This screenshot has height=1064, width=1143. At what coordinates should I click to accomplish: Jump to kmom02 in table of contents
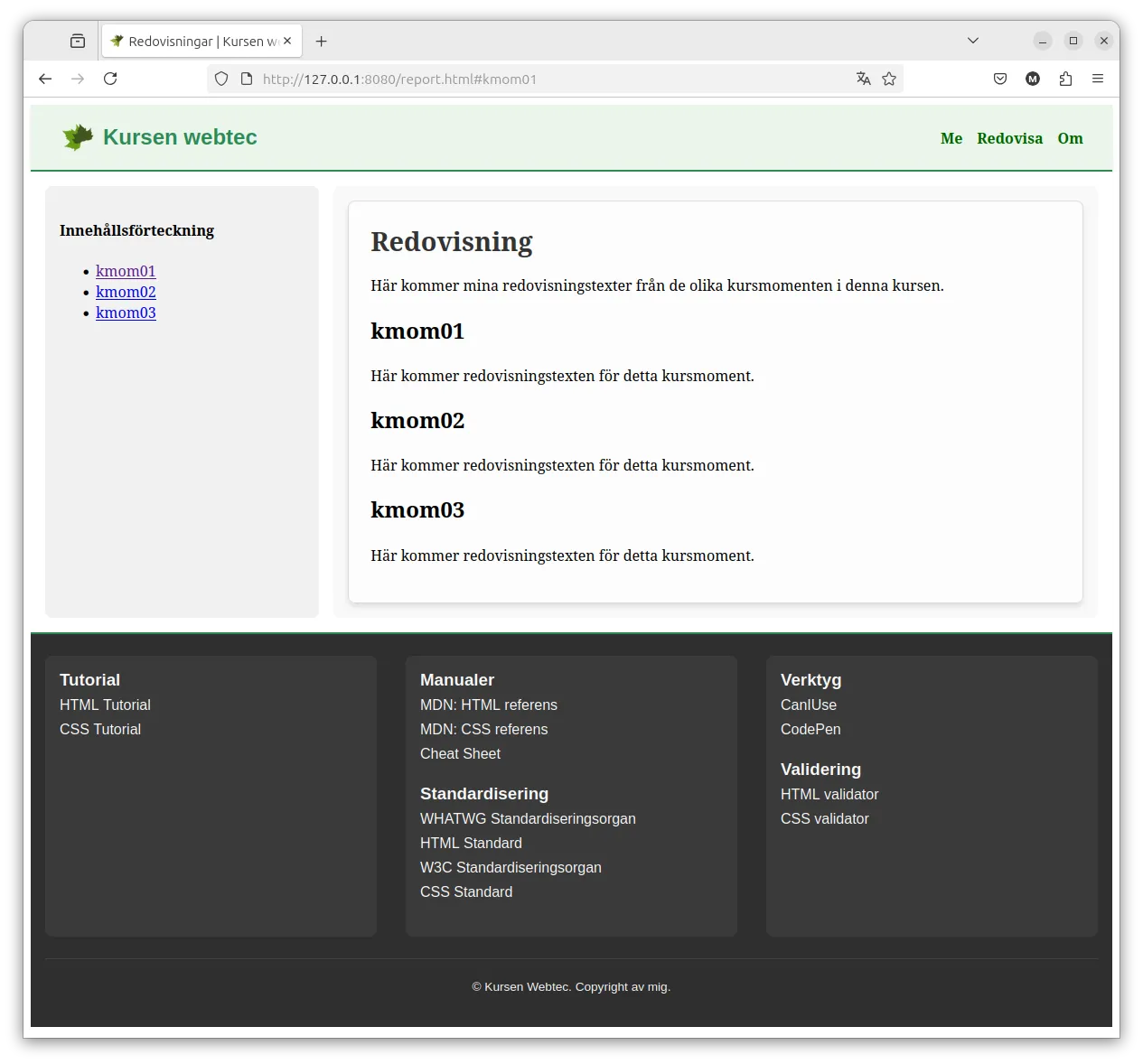(126, 292)
